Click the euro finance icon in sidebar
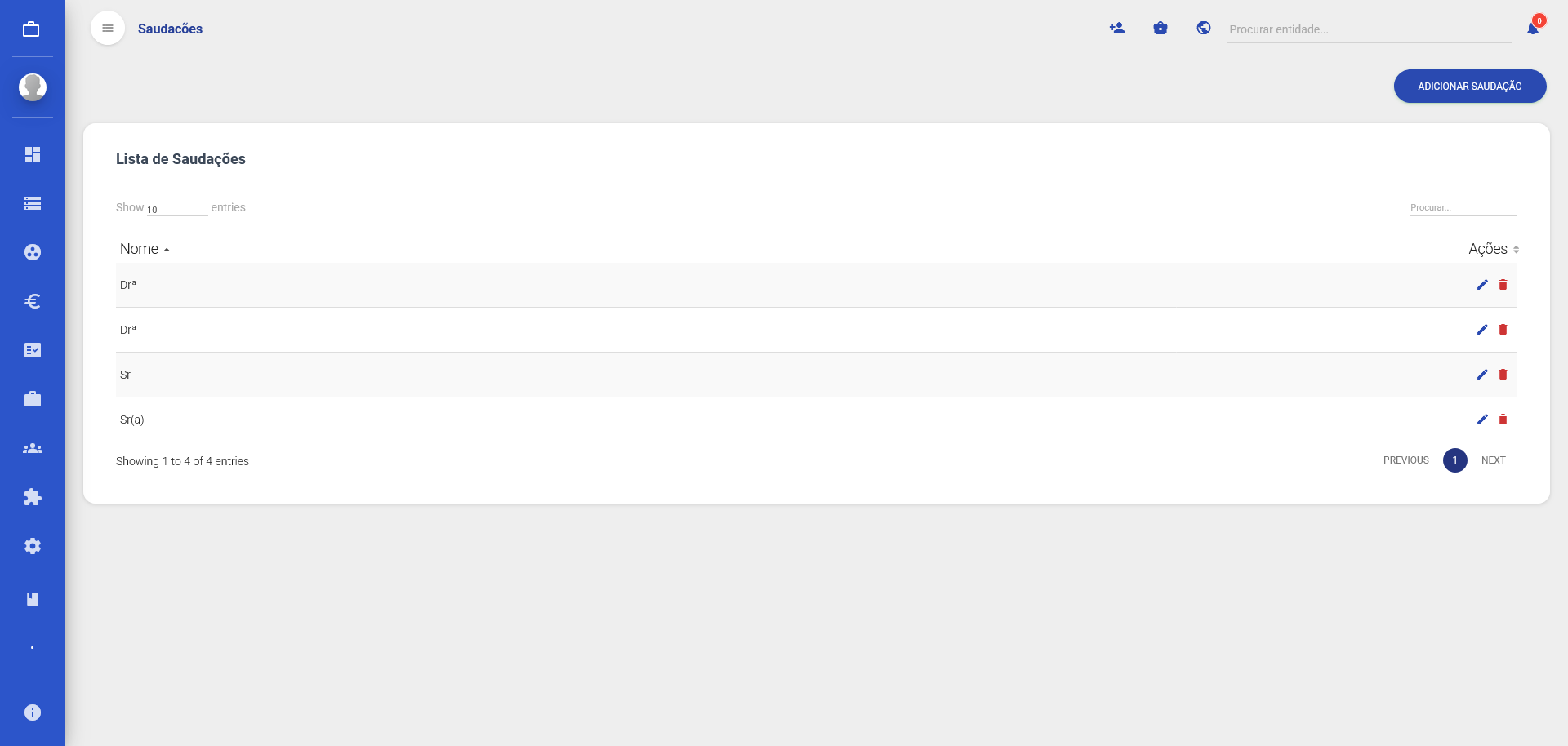The height and width of the screenshot is (746, 1568). click(33, 301)
